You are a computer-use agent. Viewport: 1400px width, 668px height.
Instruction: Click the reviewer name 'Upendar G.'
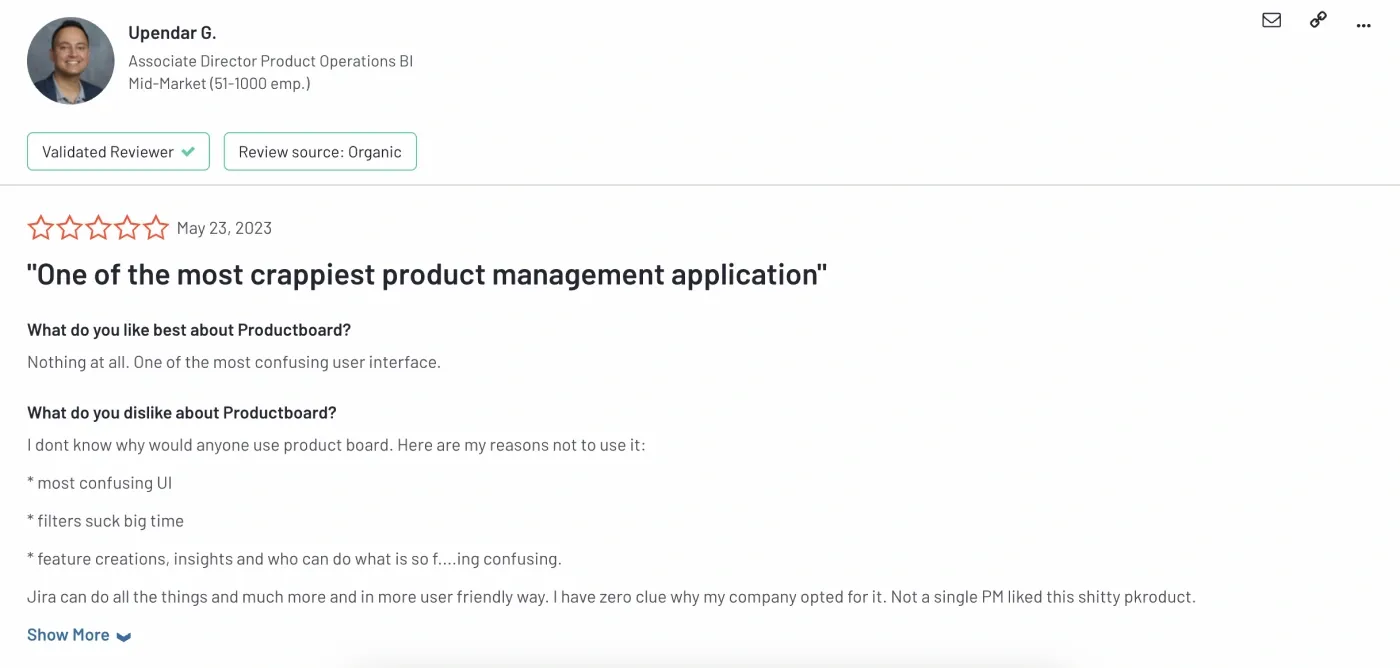(x=172, y=32)
